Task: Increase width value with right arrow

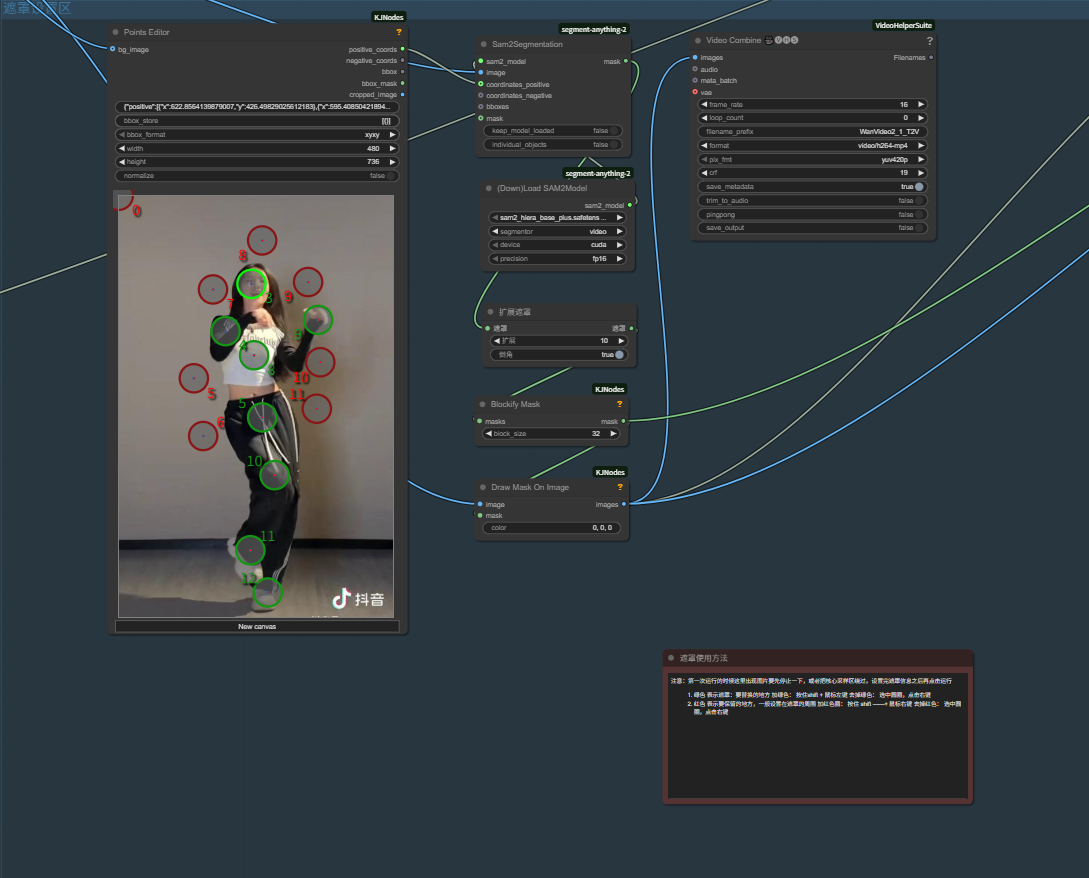Action: [x=392, y=149]
